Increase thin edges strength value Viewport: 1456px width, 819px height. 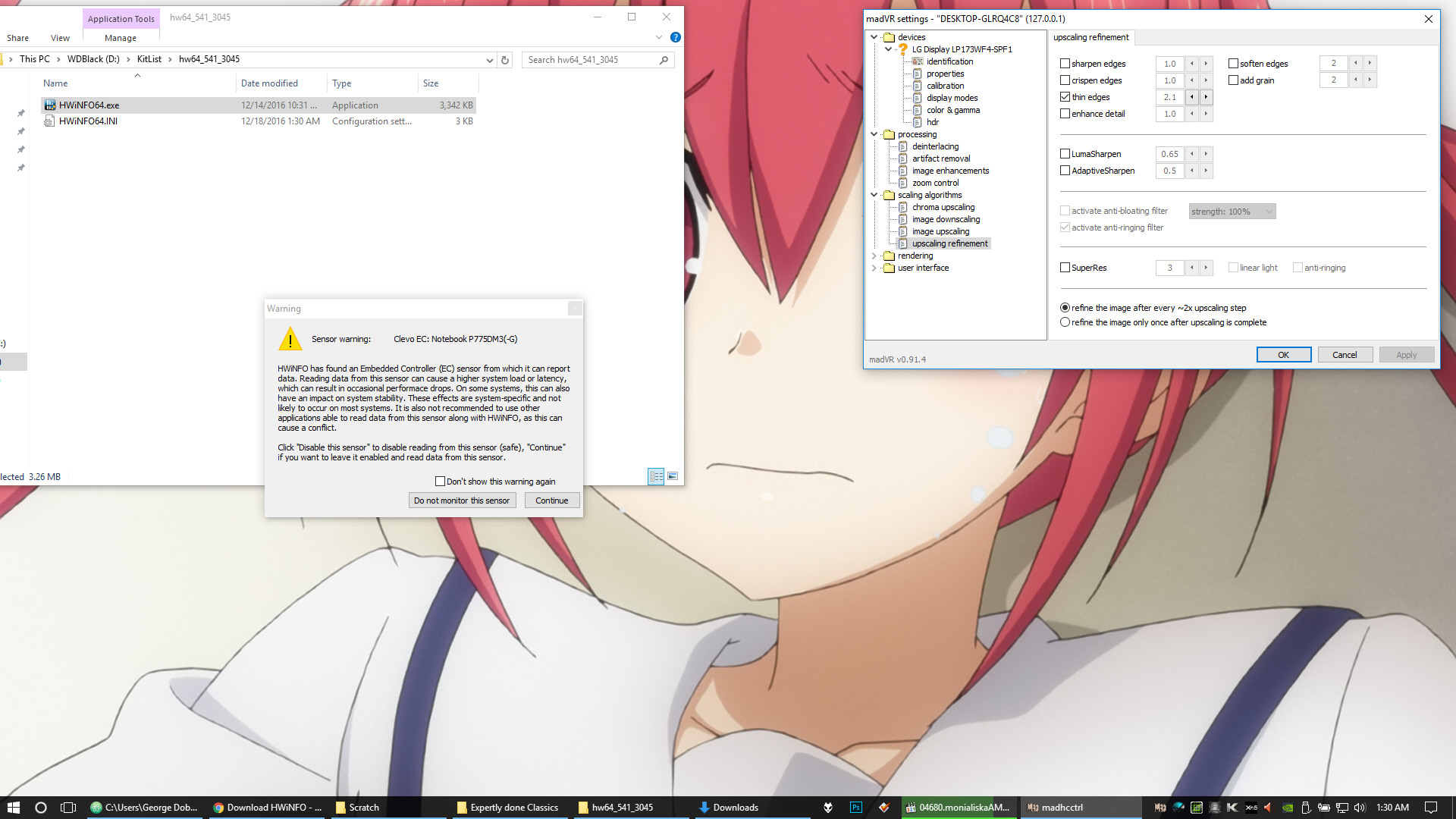coord(1206,97)
